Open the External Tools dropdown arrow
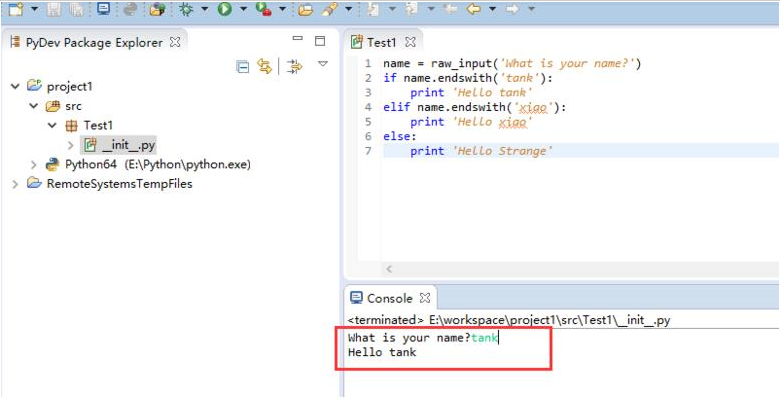Viewport: 780px width, 401px height. pyautogui.click(x=282, y=9)
